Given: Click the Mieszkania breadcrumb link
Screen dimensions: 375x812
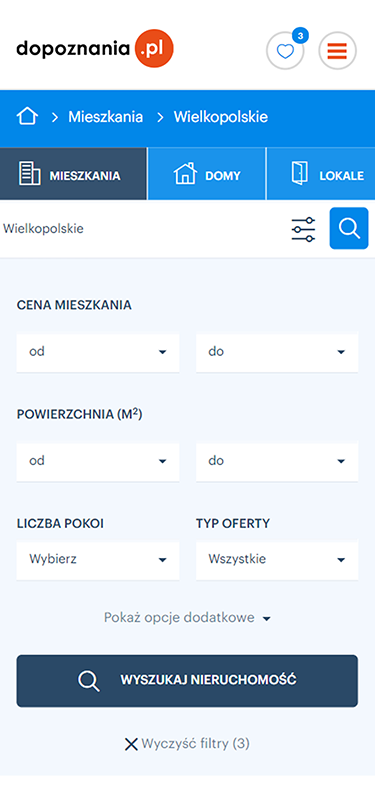Looking at the screenshot, I should pos(106,117).
